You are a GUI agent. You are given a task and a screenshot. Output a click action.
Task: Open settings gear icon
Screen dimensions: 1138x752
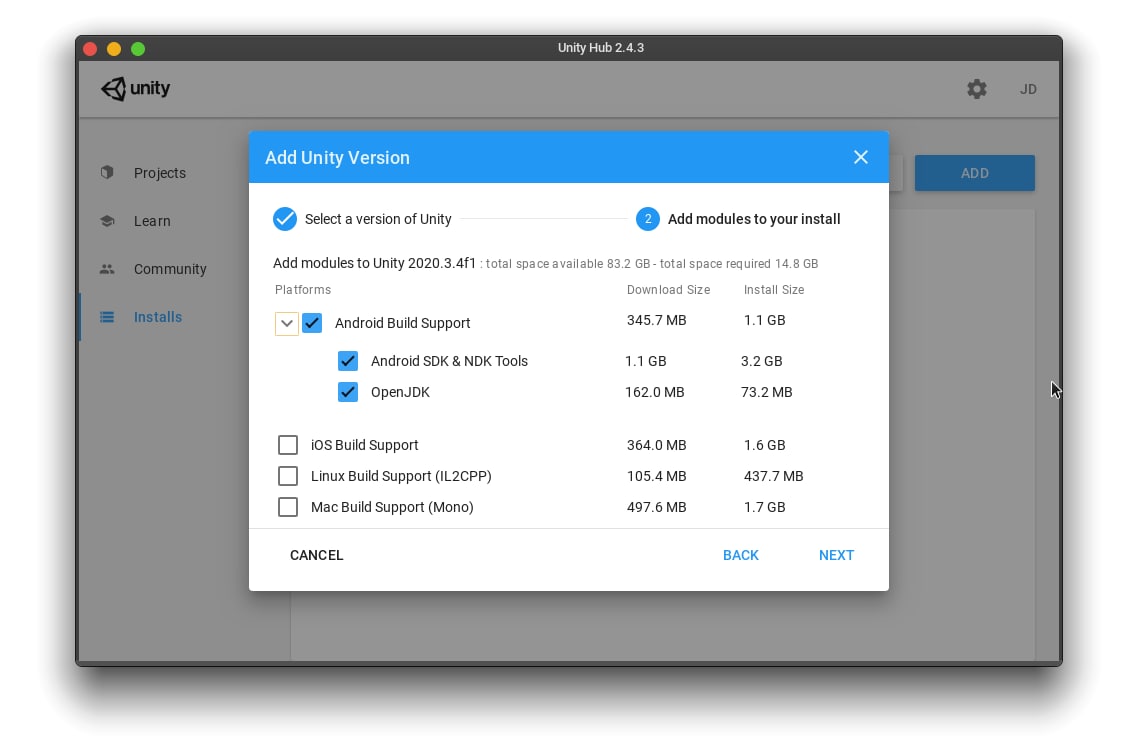coord(976,89)
